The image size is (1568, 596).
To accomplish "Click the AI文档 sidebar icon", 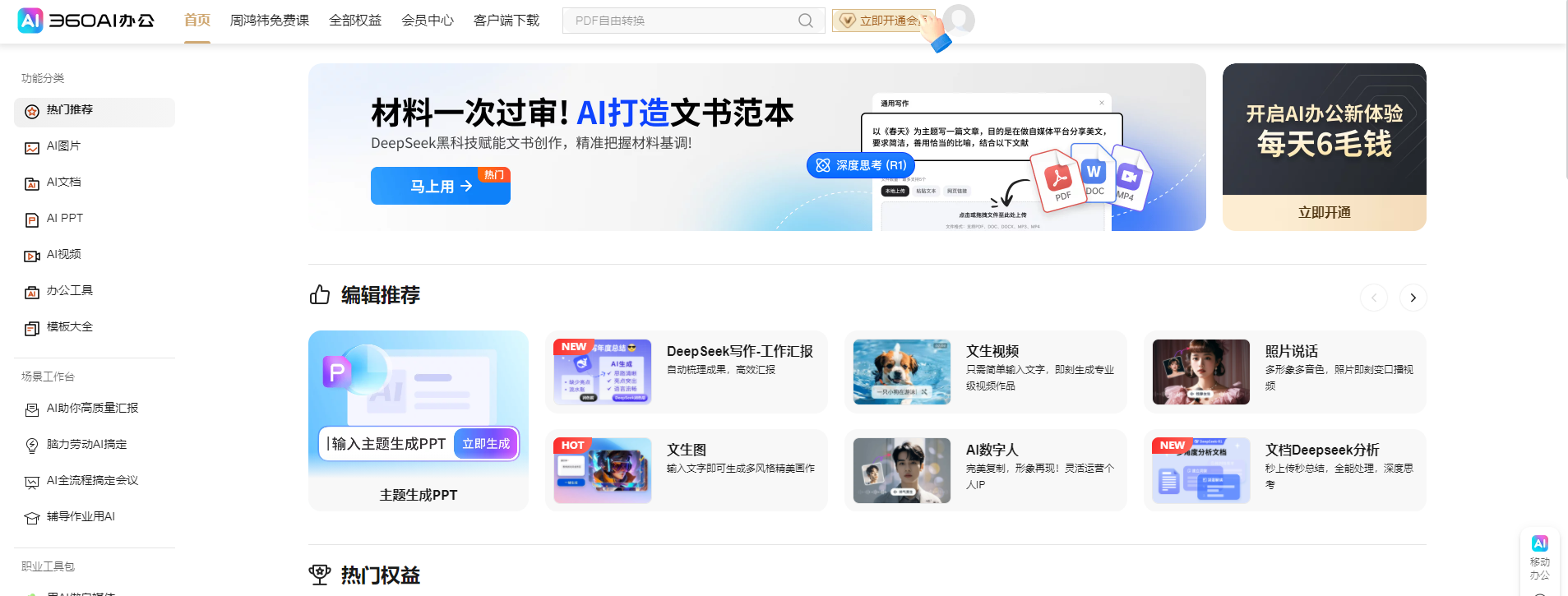I will (32, 184).
